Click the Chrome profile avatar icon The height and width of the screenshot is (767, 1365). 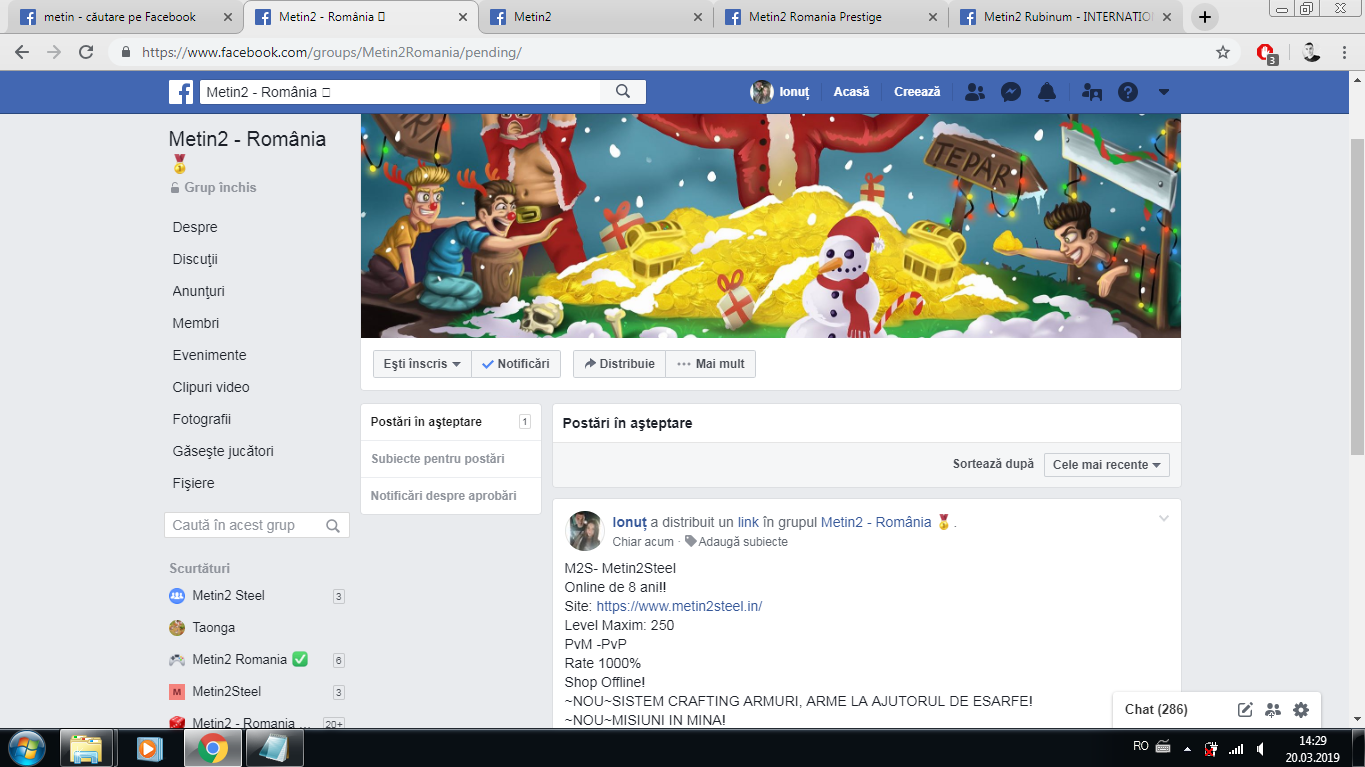(x=1312, y=52)
